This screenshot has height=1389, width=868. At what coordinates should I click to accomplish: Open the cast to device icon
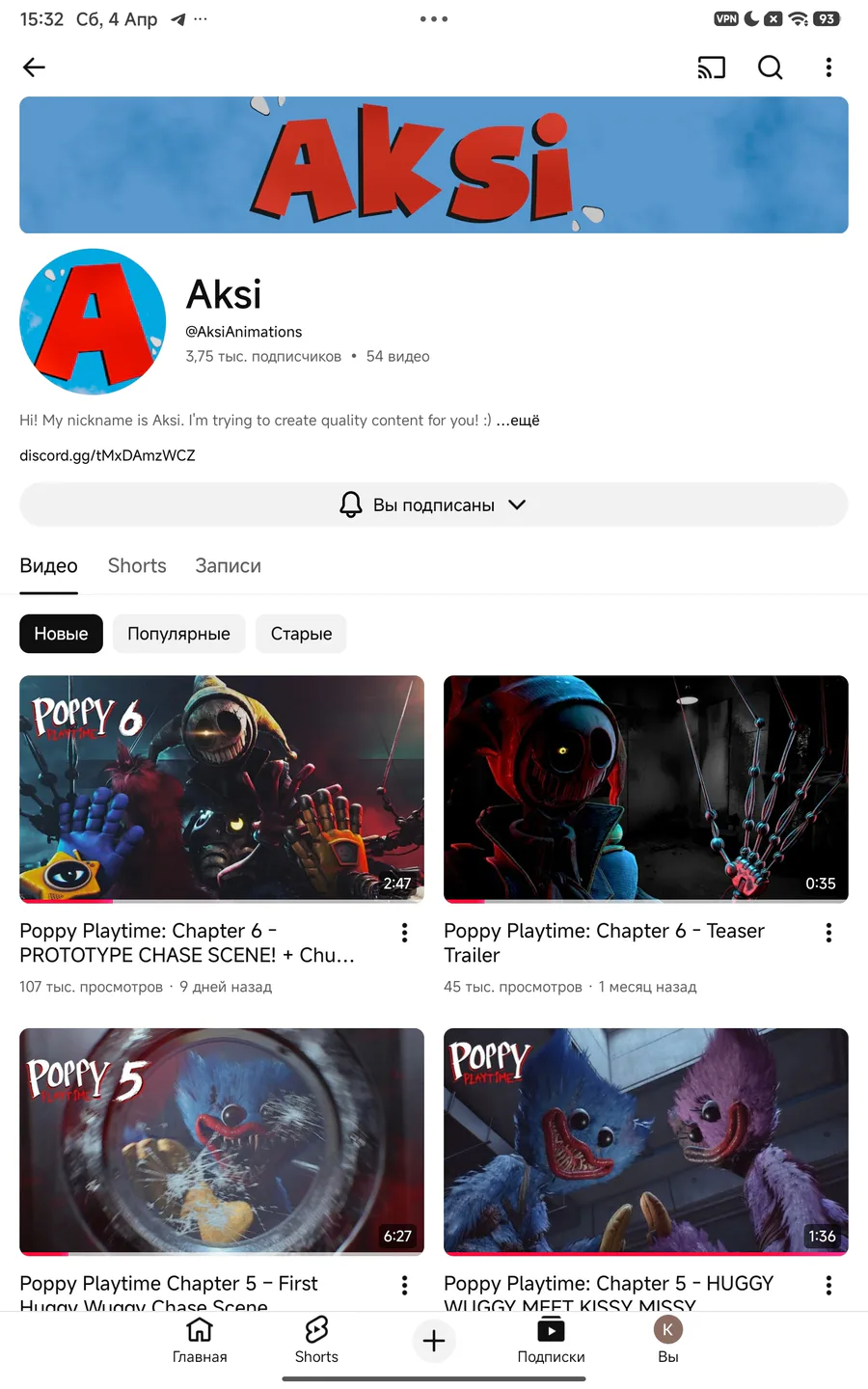(x=712, y=67)
